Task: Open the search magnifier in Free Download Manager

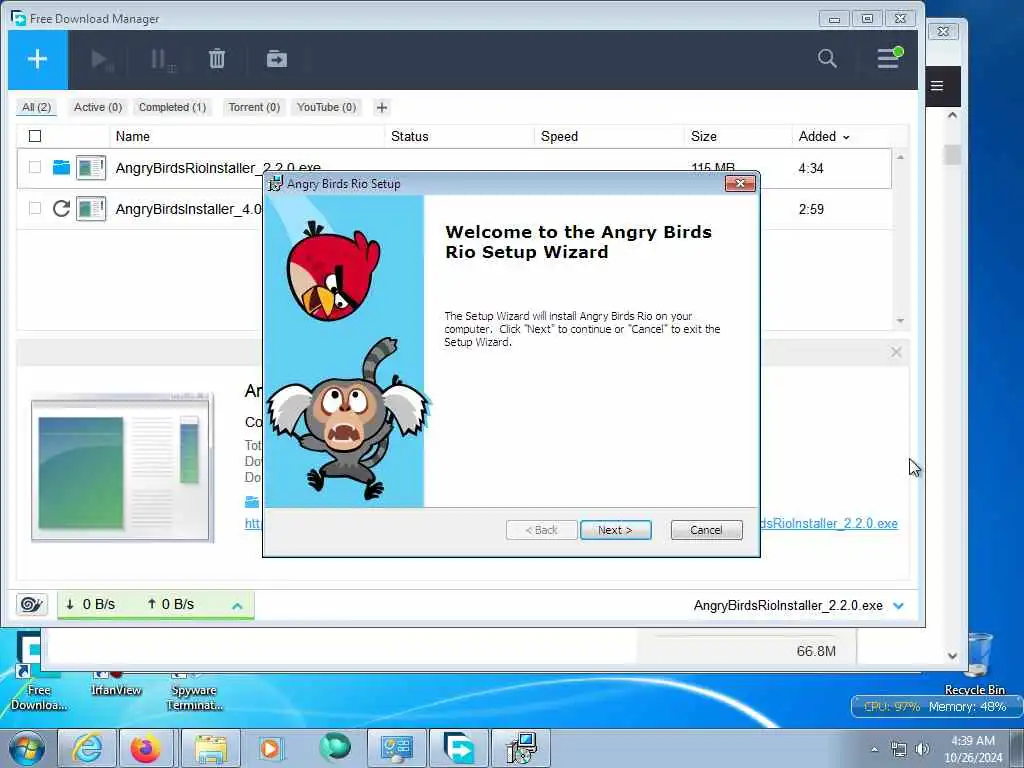Action: point(827,59)
